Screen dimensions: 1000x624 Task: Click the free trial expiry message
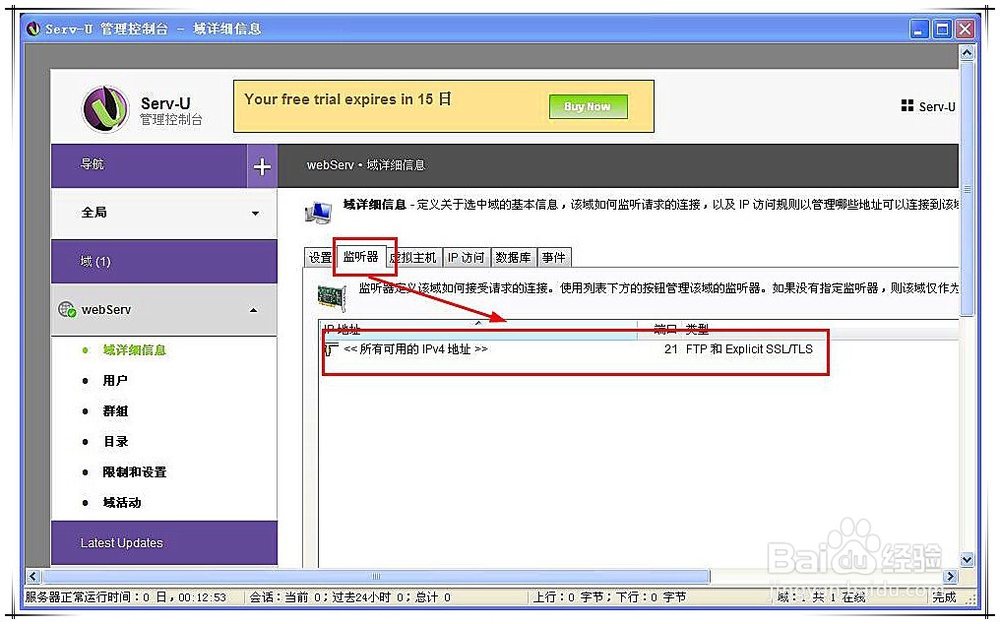[x=348, y=100]
